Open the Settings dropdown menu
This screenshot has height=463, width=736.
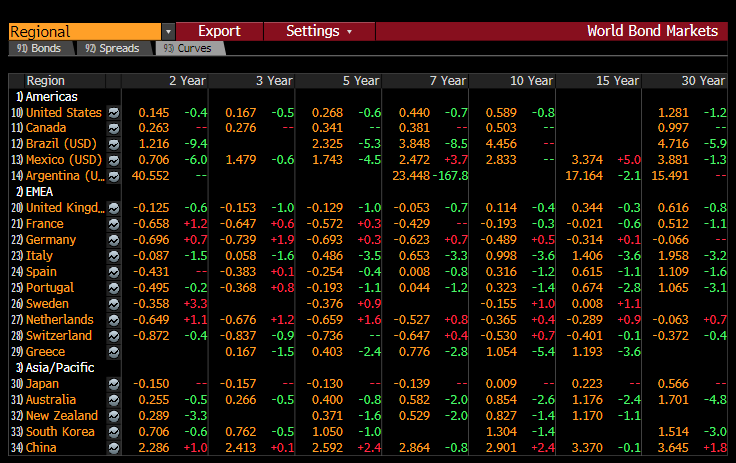320,31
